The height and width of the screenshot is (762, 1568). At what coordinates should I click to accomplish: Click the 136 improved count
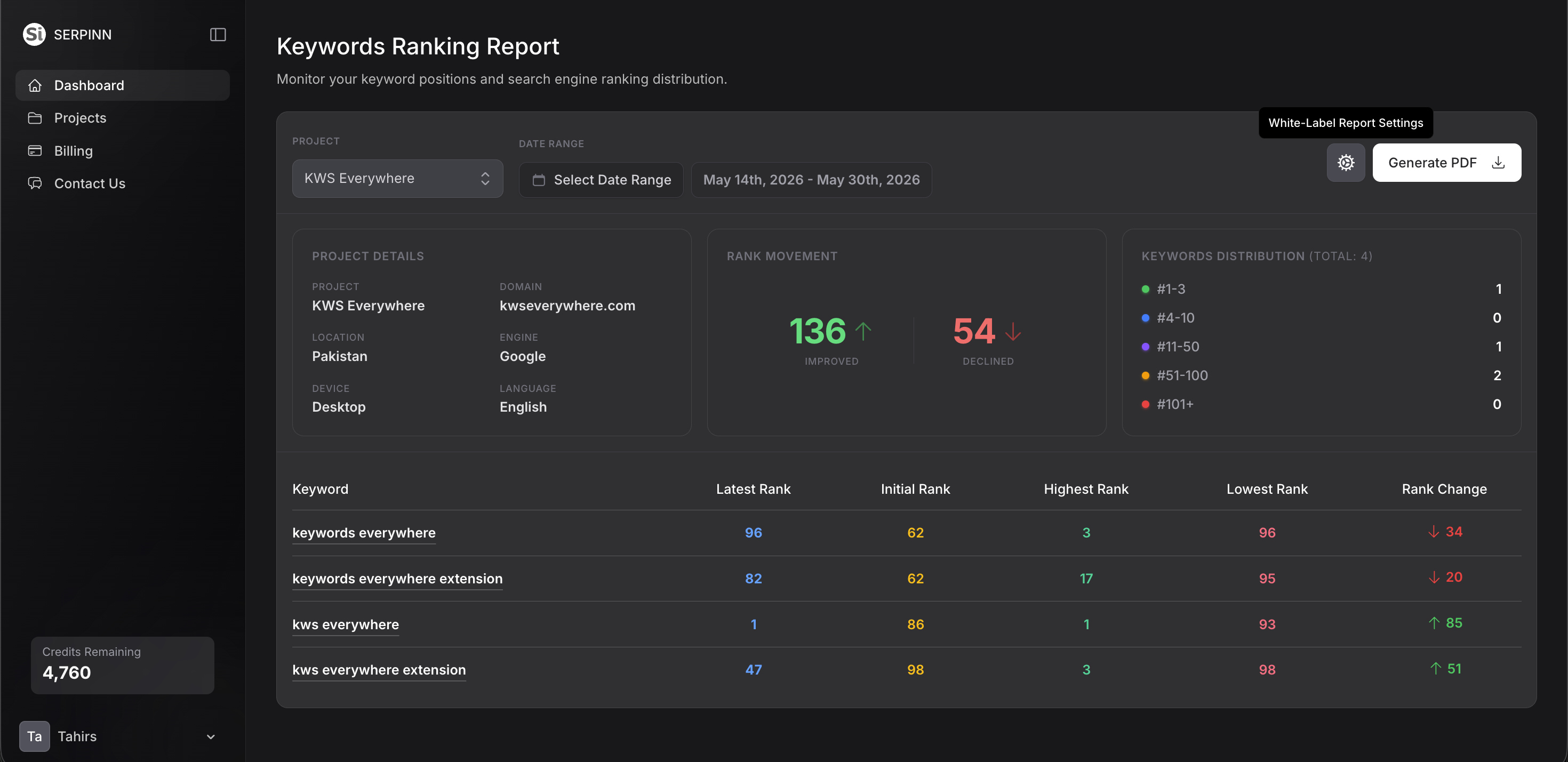(x=818, y=331)
